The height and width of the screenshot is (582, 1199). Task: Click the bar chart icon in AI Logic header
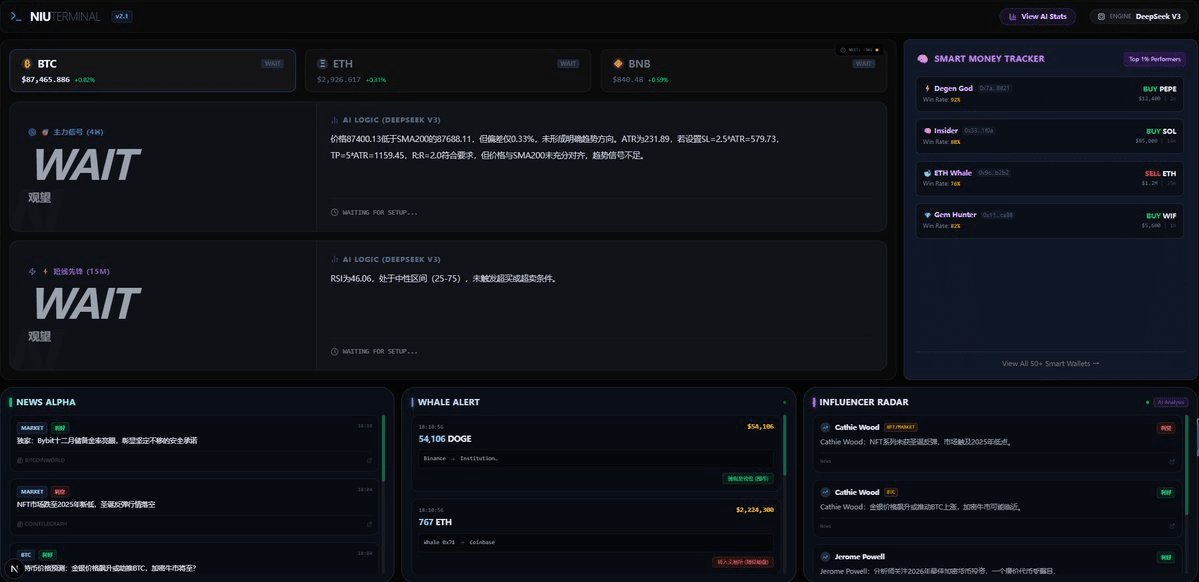334,119
